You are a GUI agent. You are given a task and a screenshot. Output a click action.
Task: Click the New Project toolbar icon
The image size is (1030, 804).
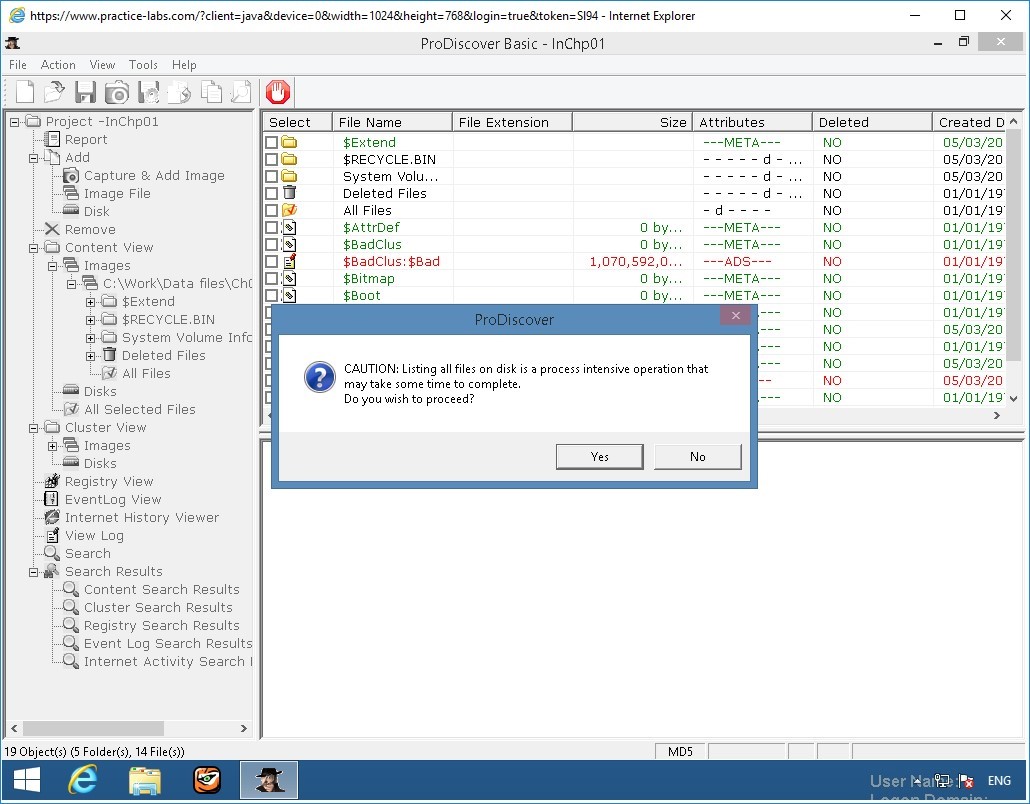pos(24,92)
